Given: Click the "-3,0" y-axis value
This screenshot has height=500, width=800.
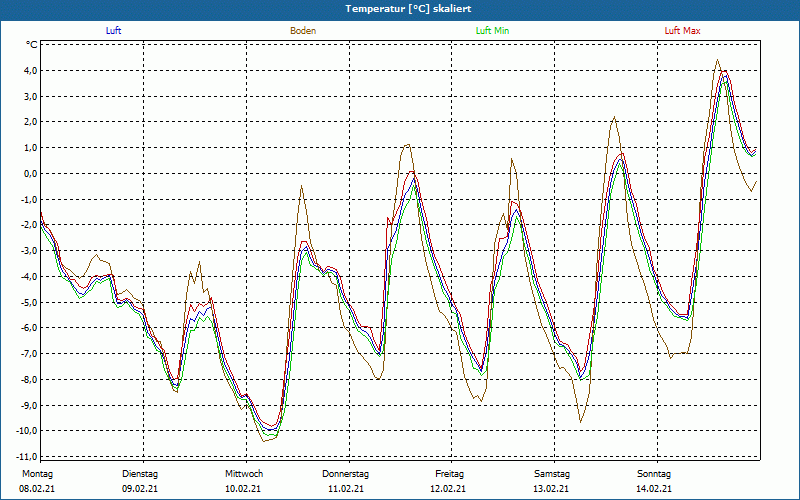Looking at the screenshot, I should coord(29,251).
